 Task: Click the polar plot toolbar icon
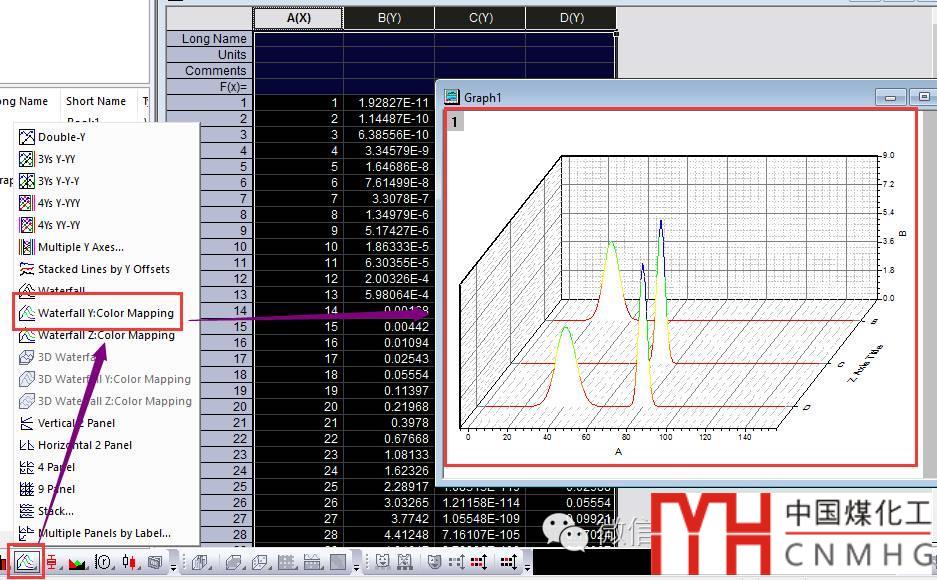(104, 563)
